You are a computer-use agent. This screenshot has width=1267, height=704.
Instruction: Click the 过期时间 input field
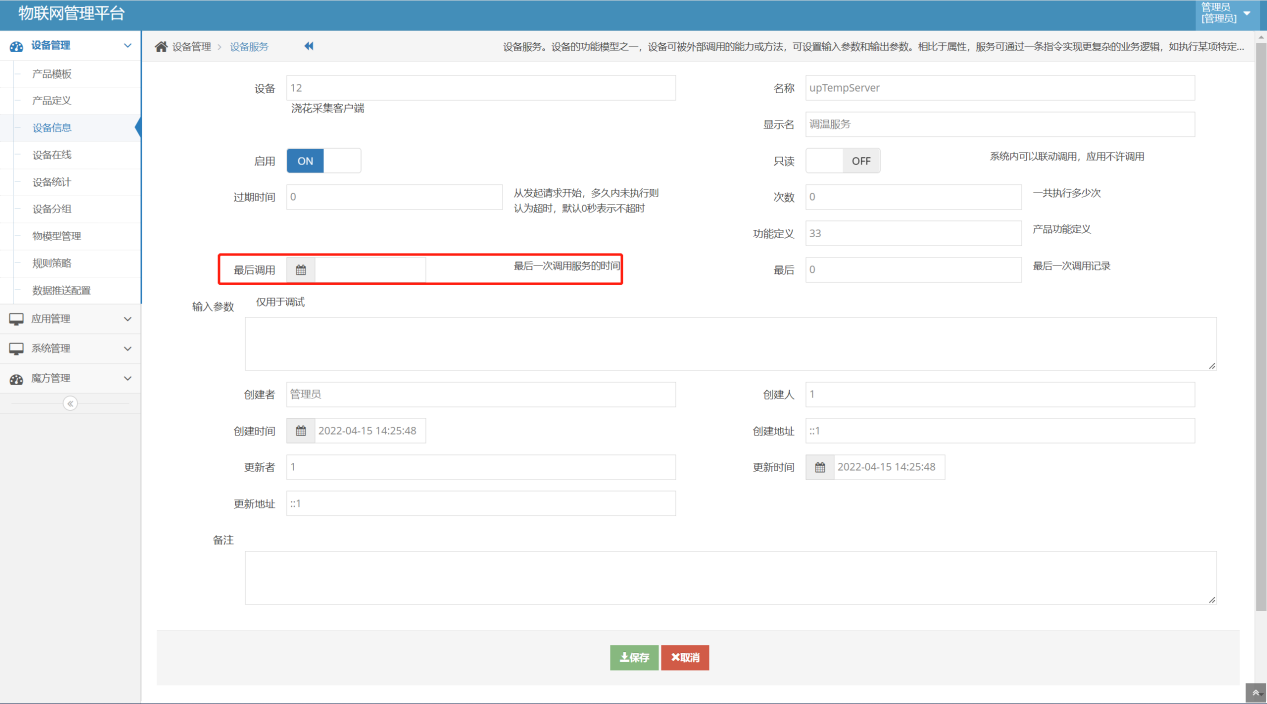point(394,197)
